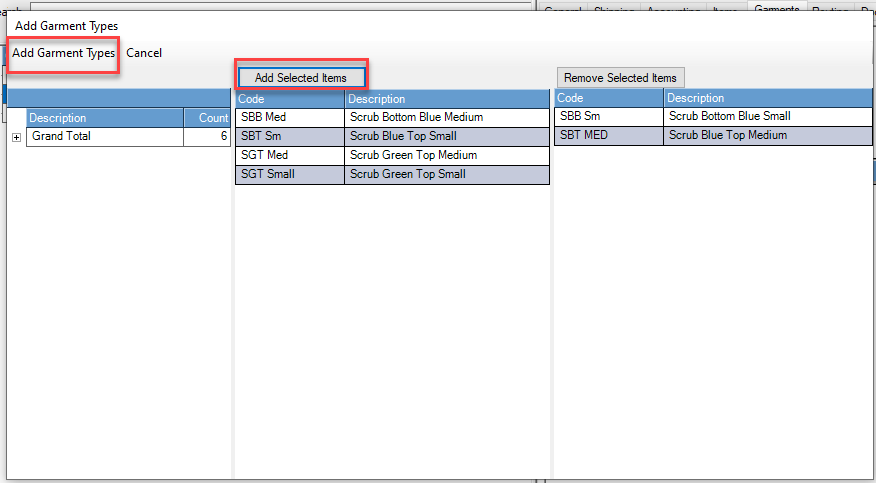The image size is (876, 483).
Task: Select SBB Sm in the selected items list
Action: tap(608, 117)
